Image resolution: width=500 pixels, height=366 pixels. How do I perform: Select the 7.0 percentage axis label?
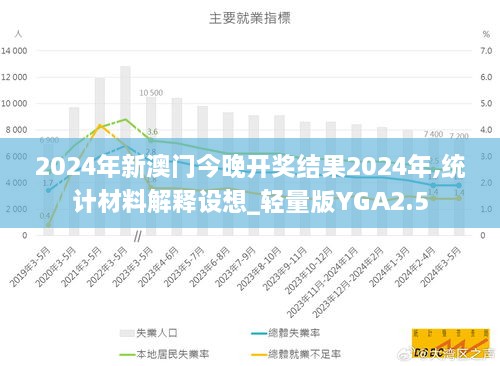(486, 51)
